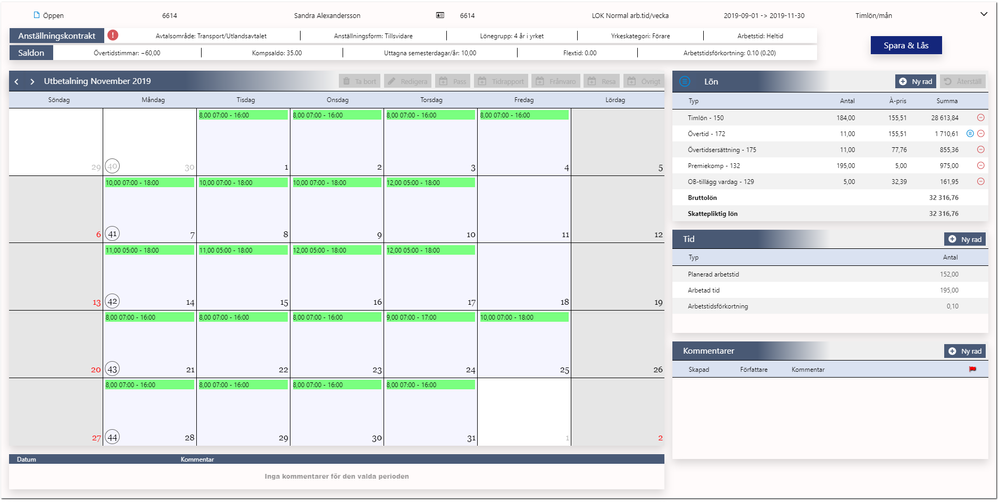Click the Datum header in the bottom comment table
999x502 pixels.
pyautogui.click(x=27, y=459)
